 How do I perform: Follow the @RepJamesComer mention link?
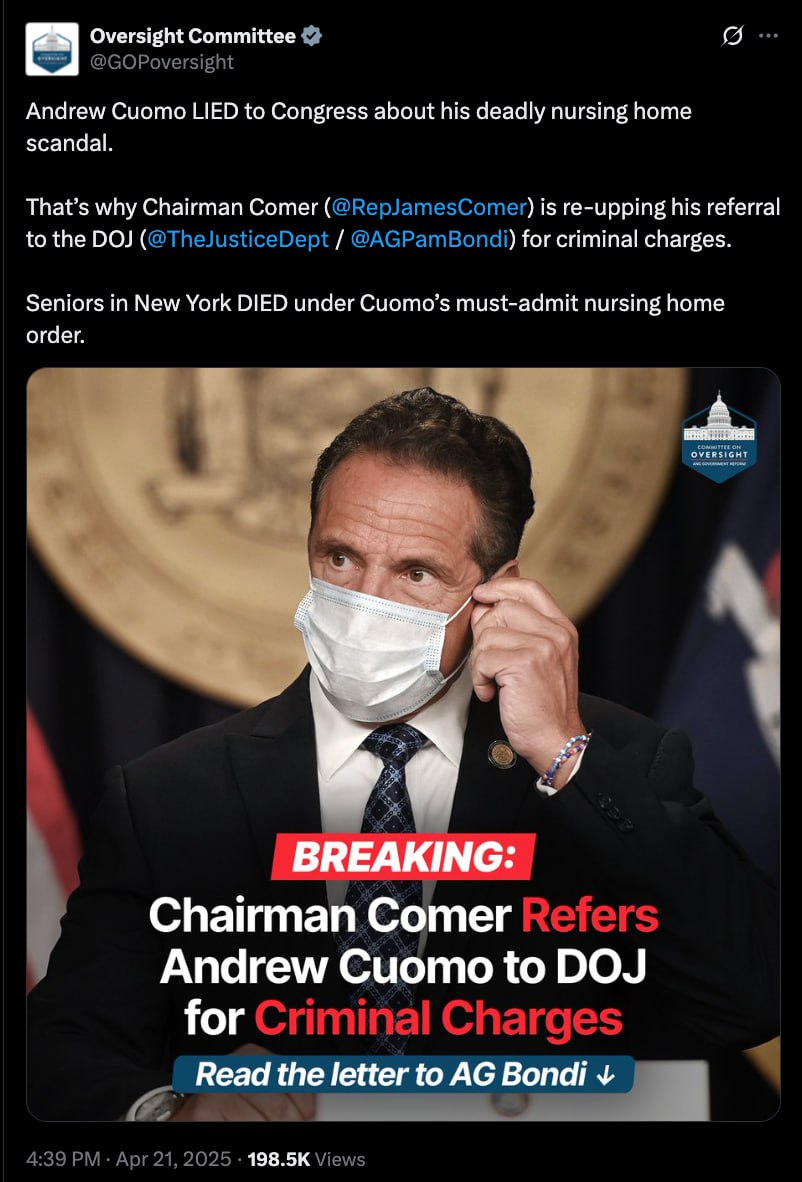pos(427,207)
